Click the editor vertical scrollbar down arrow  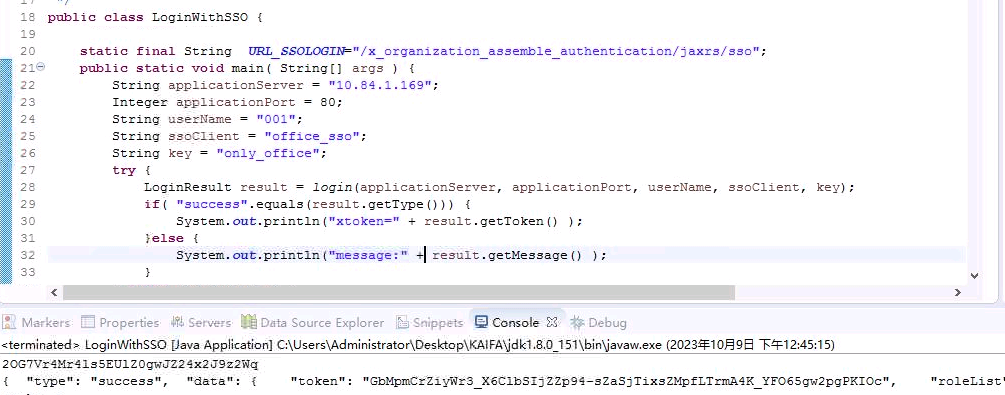click(974, 276)
